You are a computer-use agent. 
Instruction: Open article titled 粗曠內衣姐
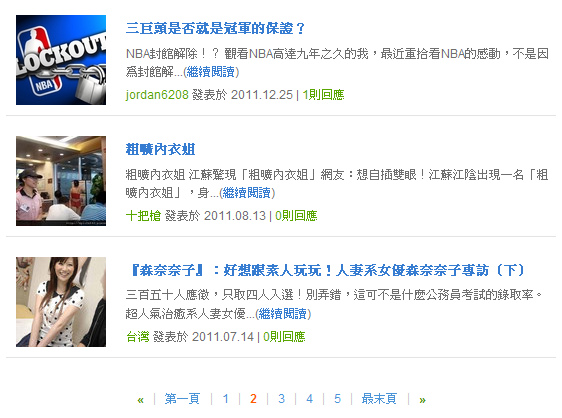[160, 149]
